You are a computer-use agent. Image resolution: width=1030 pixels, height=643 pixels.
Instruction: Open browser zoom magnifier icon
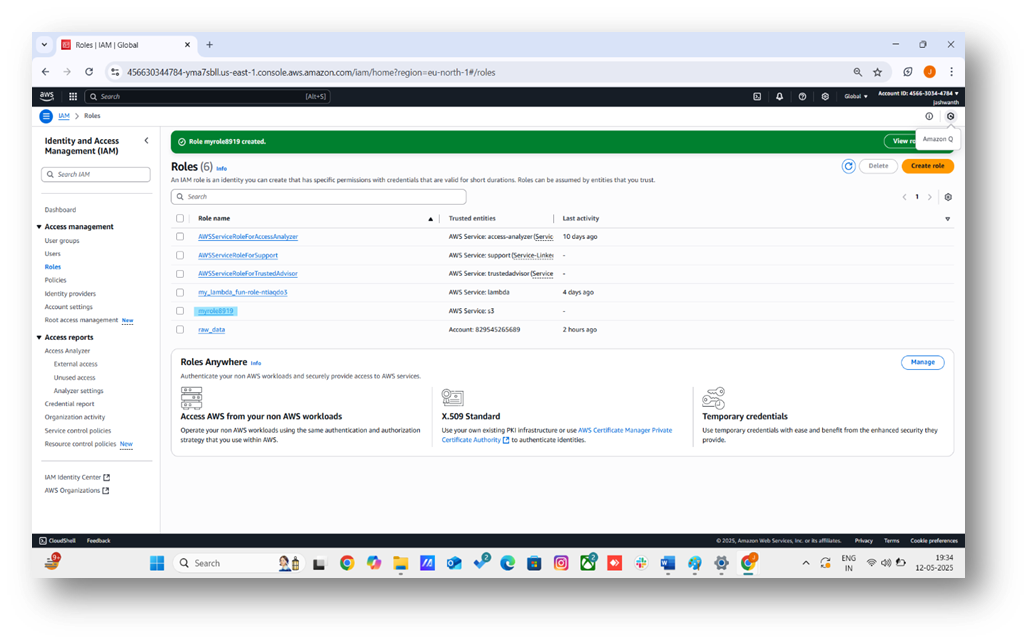(857, 72)
